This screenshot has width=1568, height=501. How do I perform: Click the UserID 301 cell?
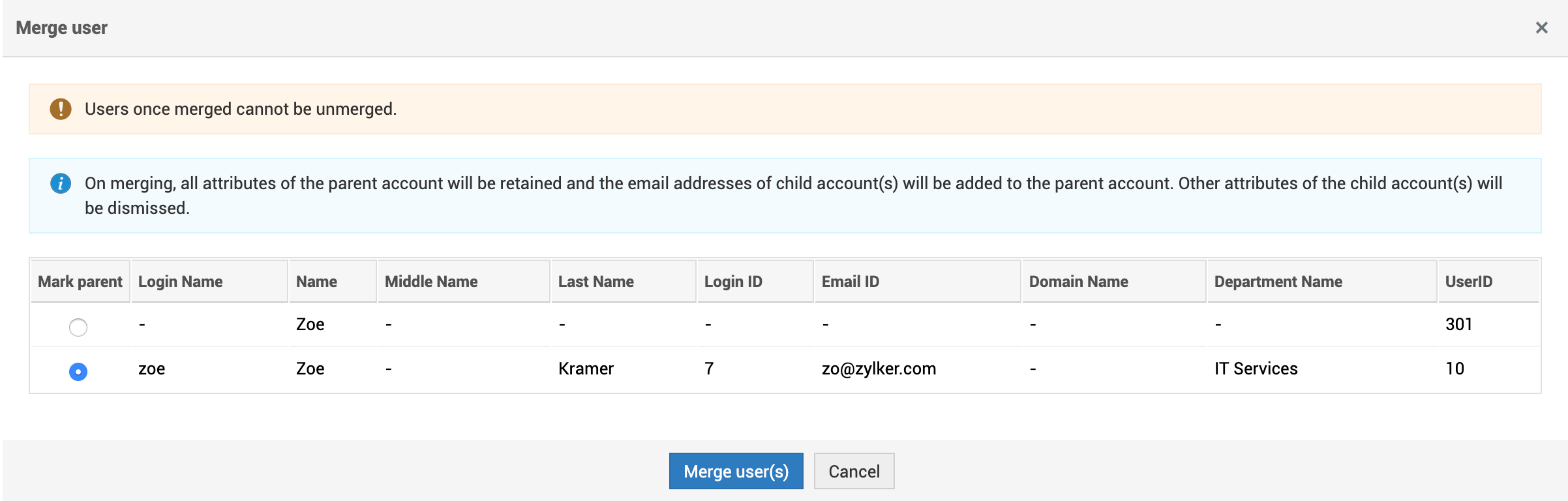click(x=1458, y=324)
